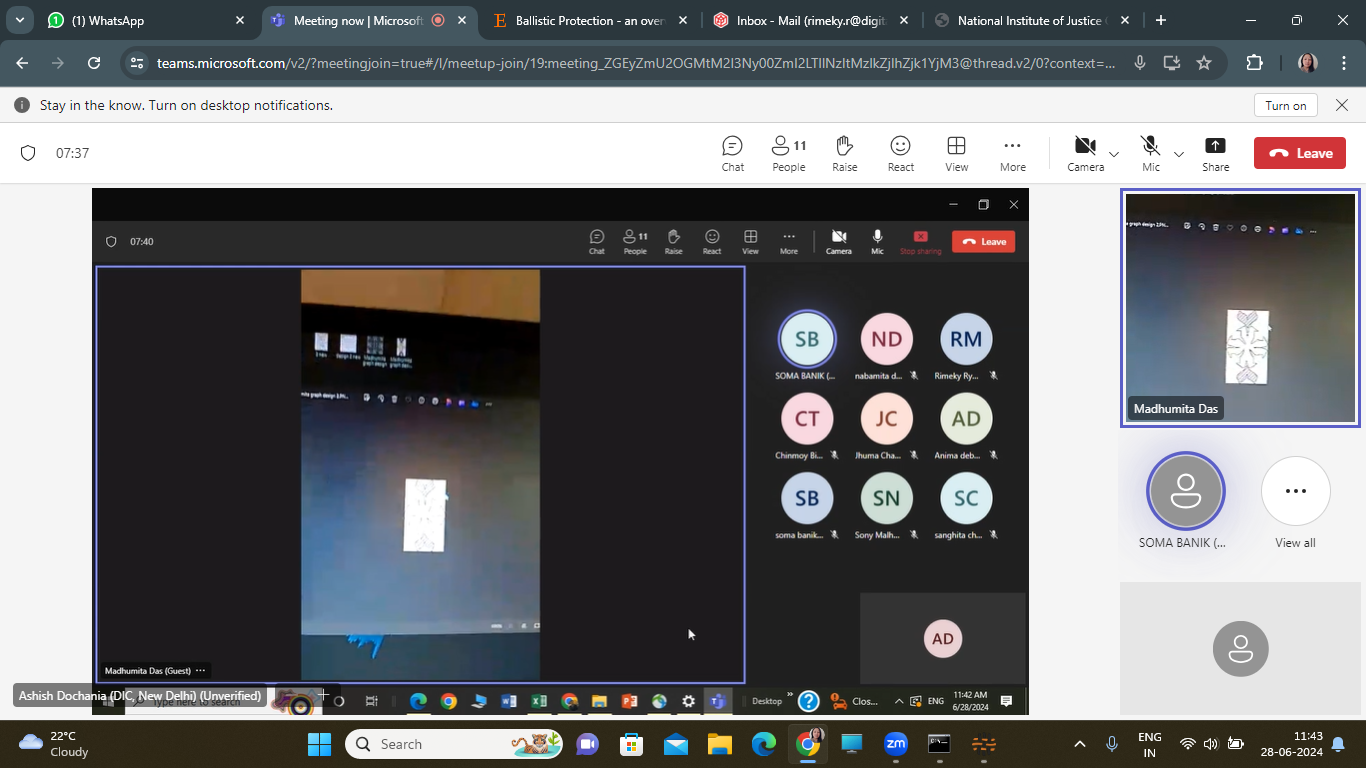1366x768 pixels.
Task: Unmute the Mic
Action: (x=1151, y=154)
